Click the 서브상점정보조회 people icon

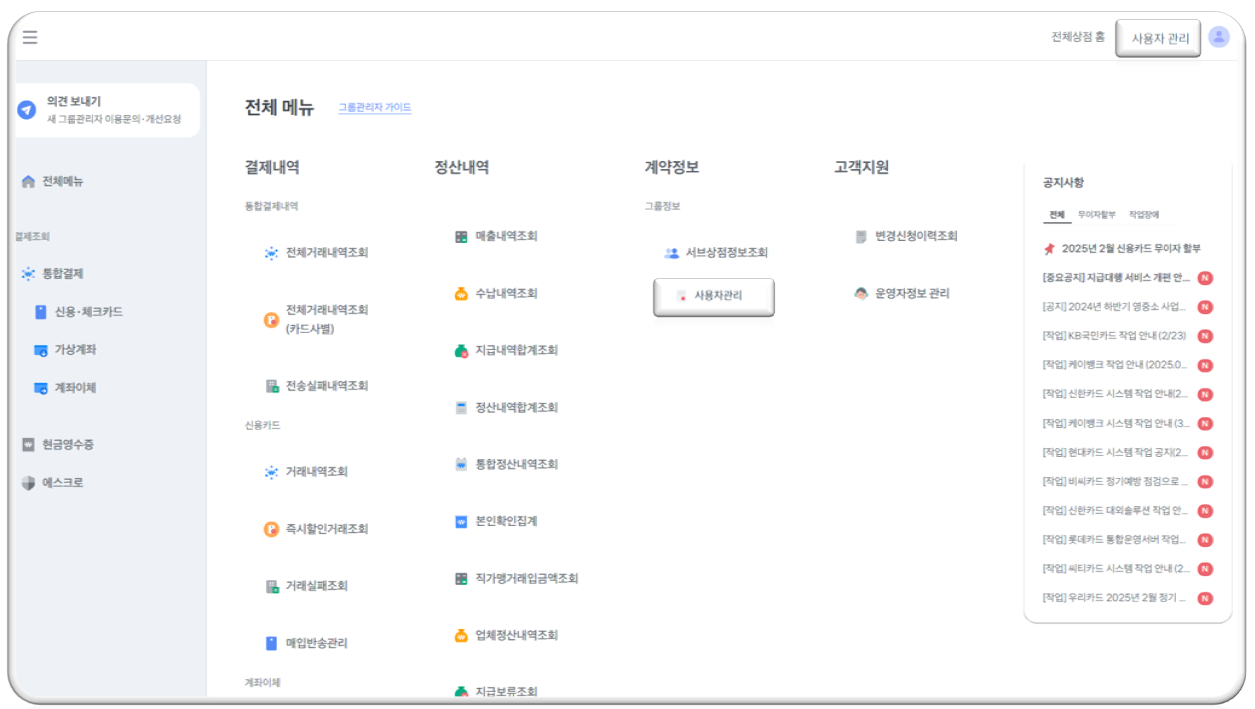tap(672, 253)
